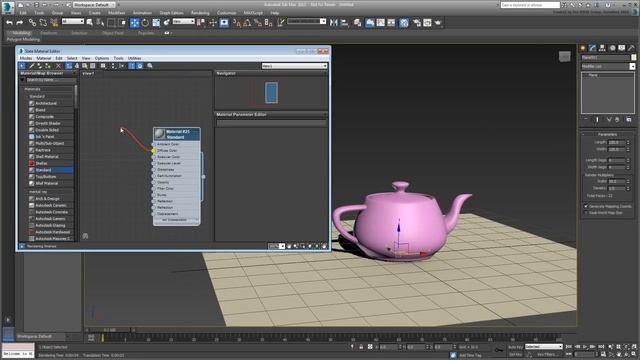Click the Undo arrow in main toolbar
640x360 pixels.
tap(9, 23)
